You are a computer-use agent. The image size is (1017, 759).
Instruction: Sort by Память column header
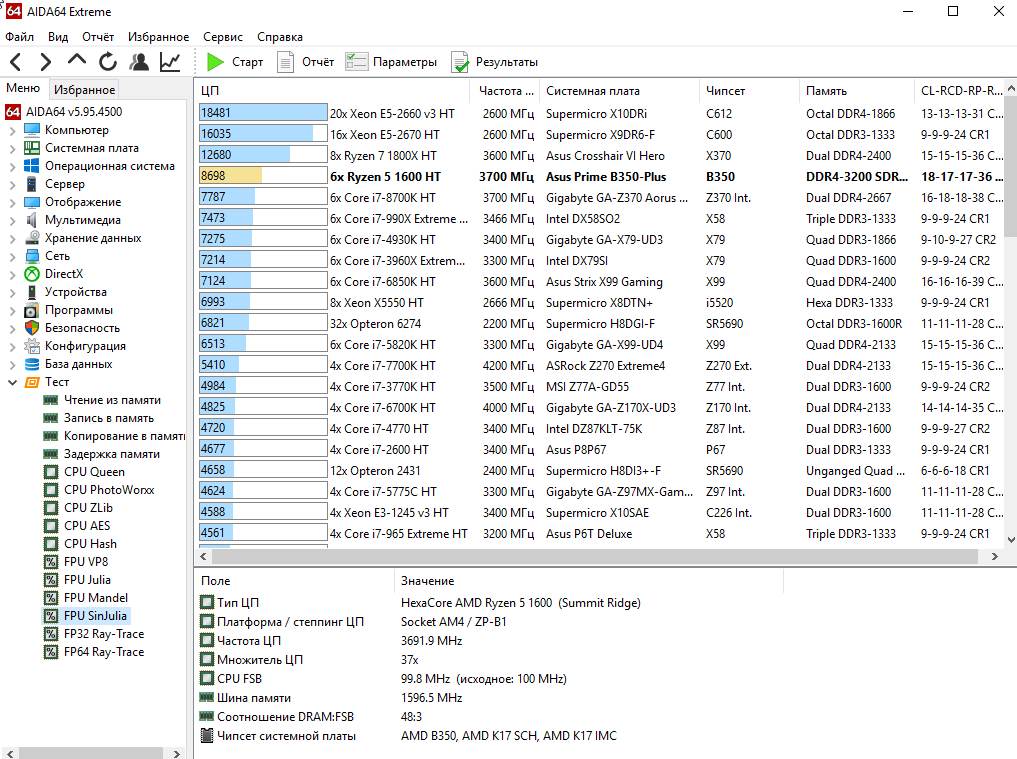tap(856, 91)
